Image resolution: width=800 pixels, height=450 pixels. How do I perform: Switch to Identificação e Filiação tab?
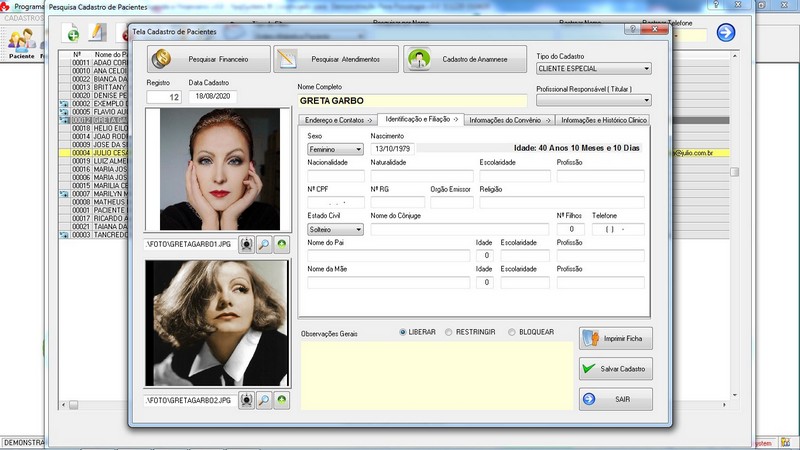point(420,119)
